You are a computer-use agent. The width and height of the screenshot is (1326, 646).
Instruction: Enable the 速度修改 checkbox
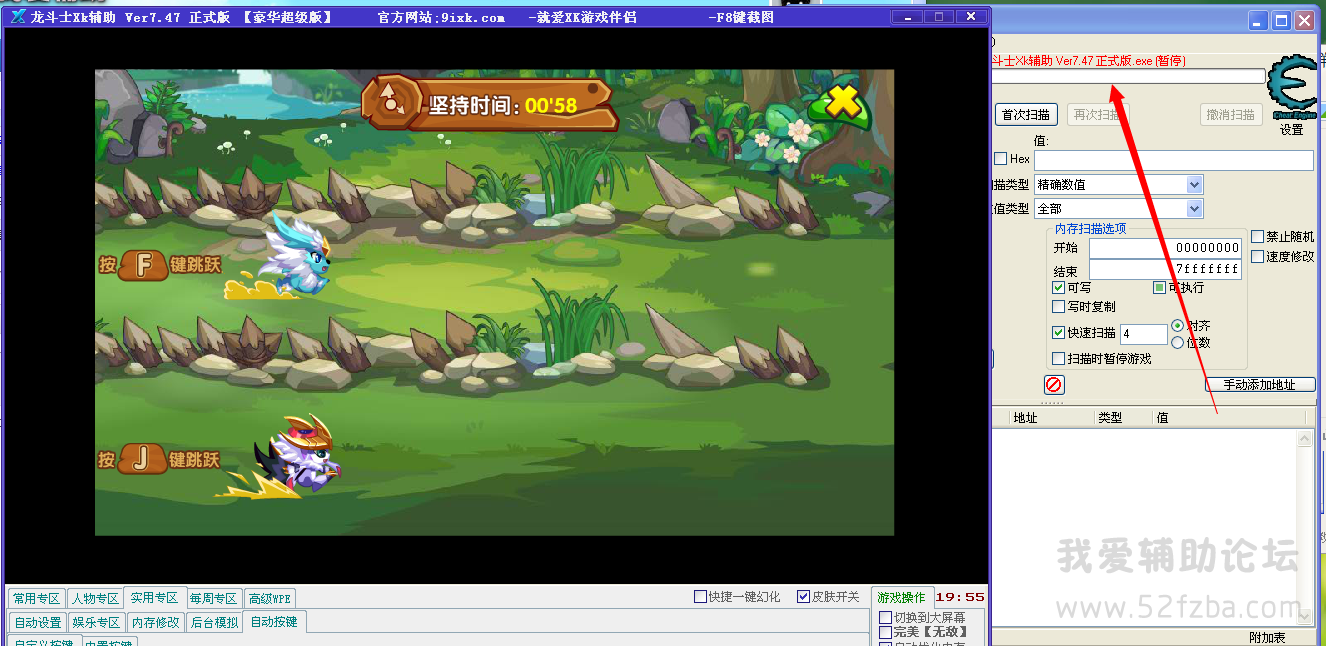(x=1258, y=256)
